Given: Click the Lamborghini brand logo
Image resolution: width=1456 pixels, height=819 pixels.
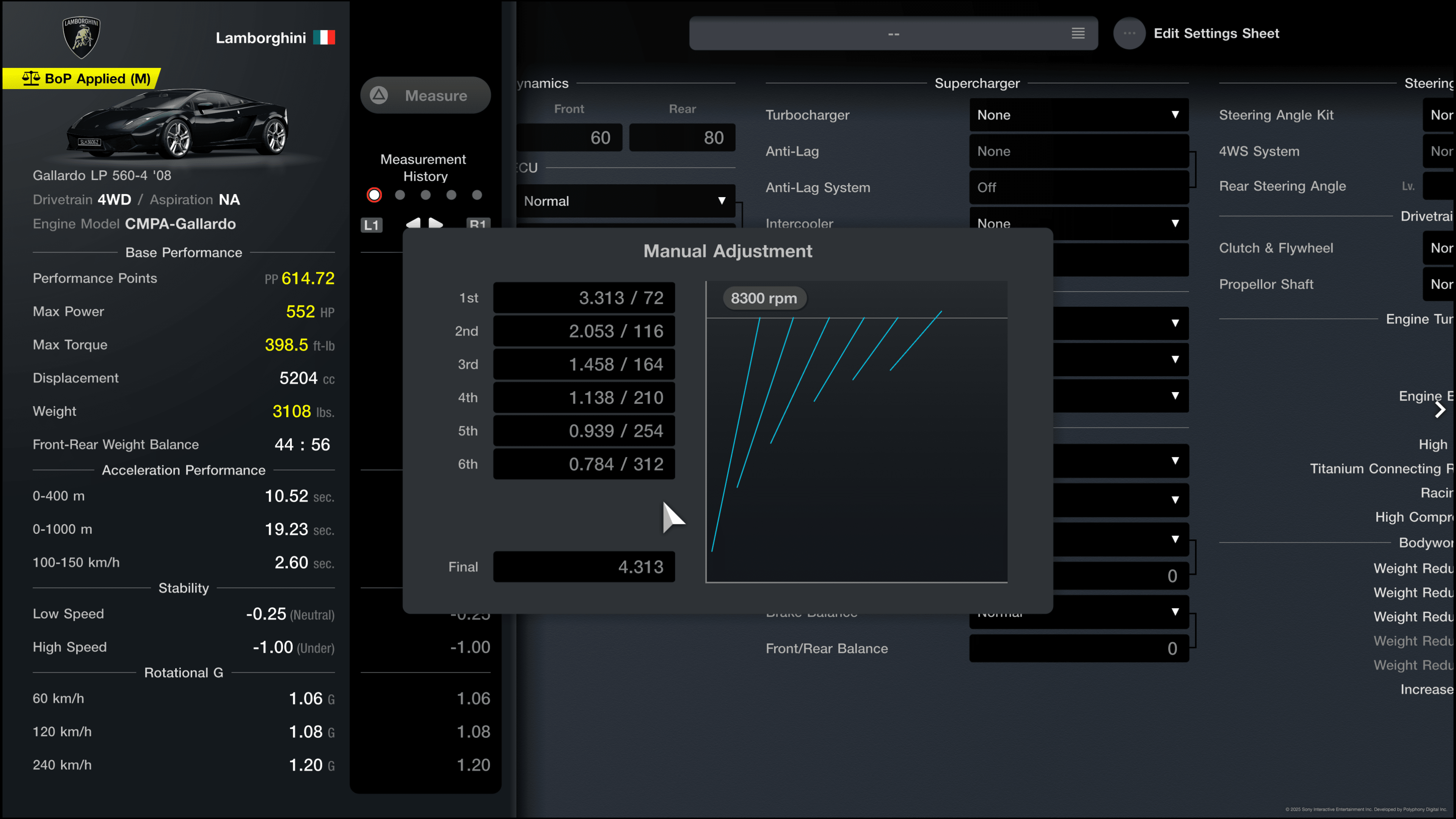Looking at the screenshot, I should [x=82, y=37].
